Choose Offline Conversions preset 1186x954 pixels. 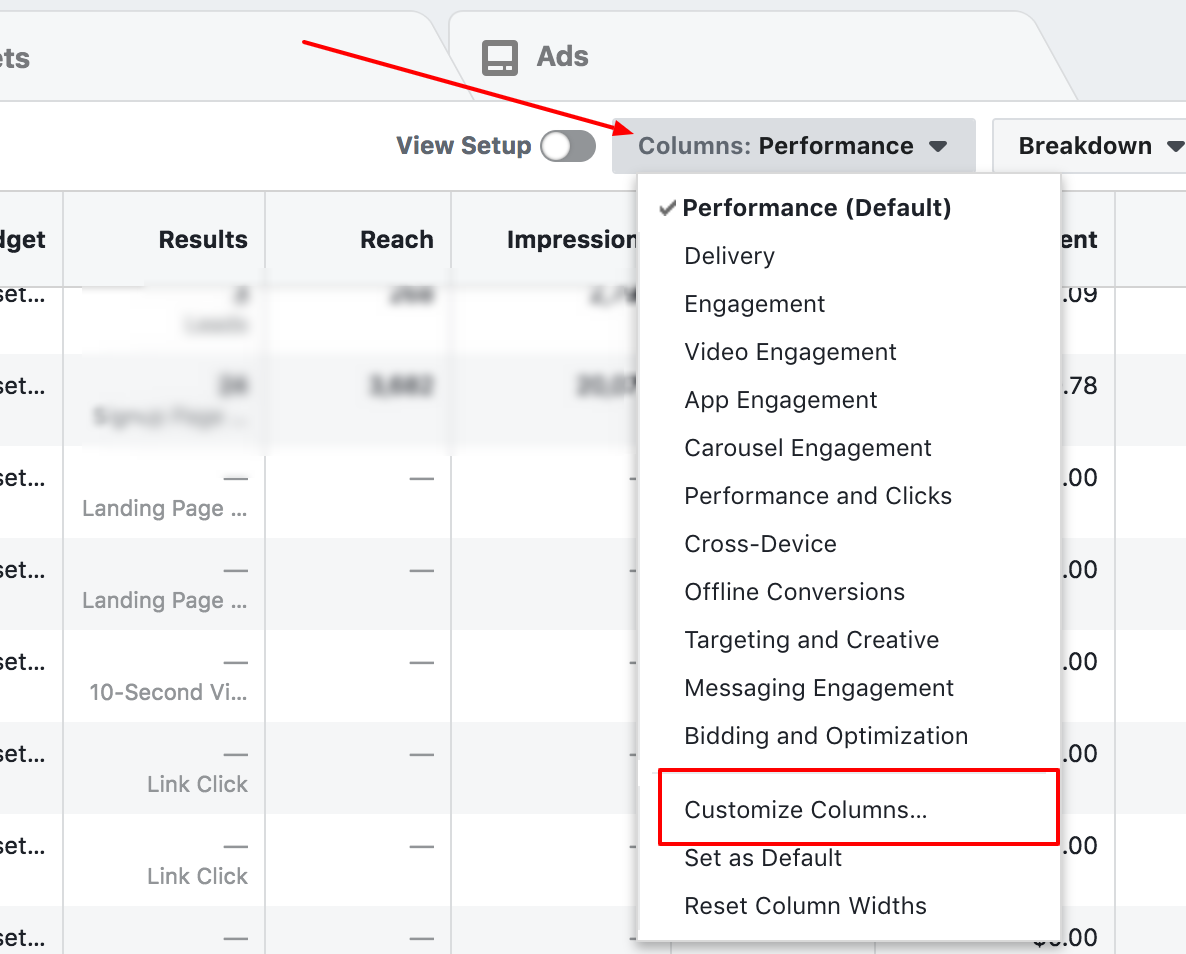[795, 592]
